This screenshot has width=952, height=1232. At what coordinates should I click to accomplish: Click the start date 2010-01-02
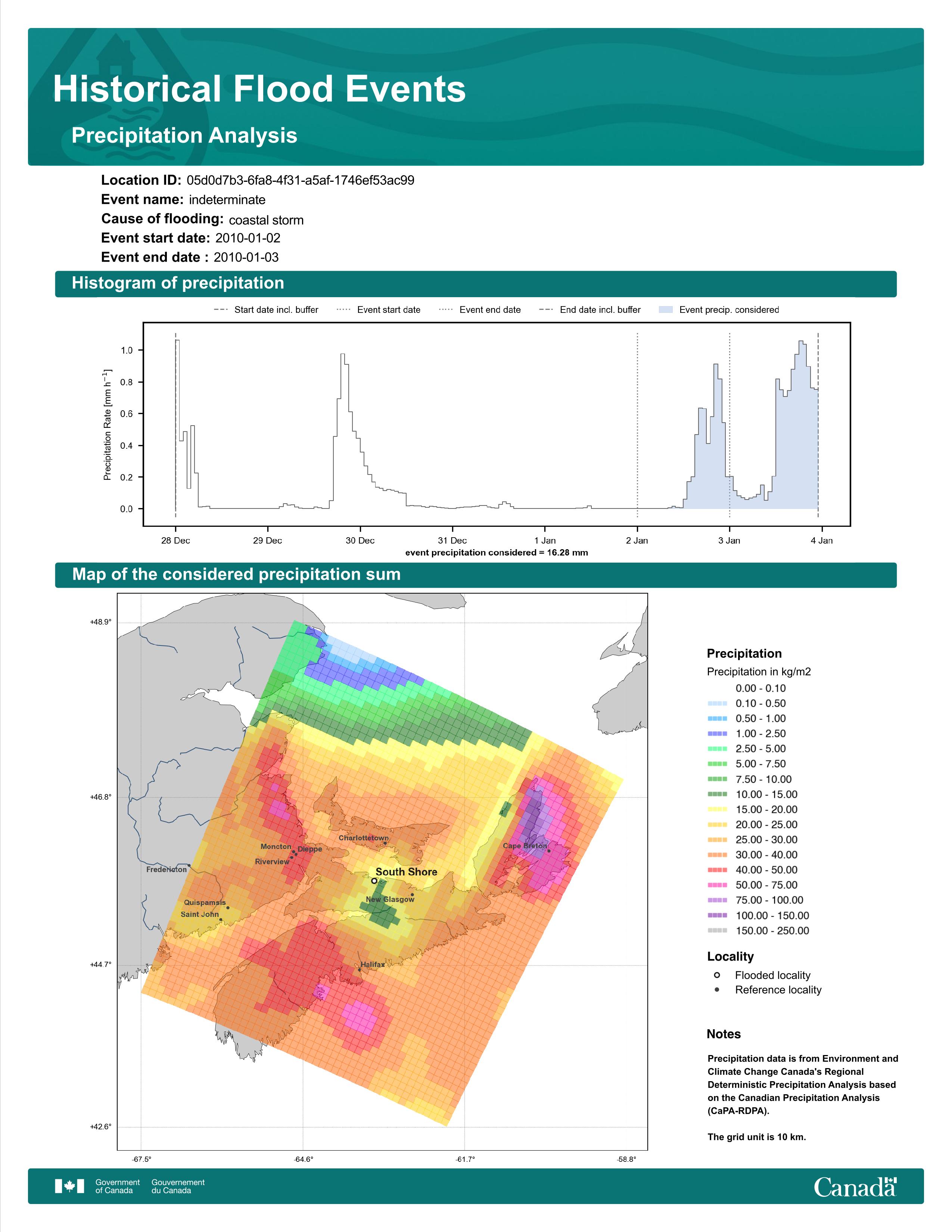pos(248,238)
